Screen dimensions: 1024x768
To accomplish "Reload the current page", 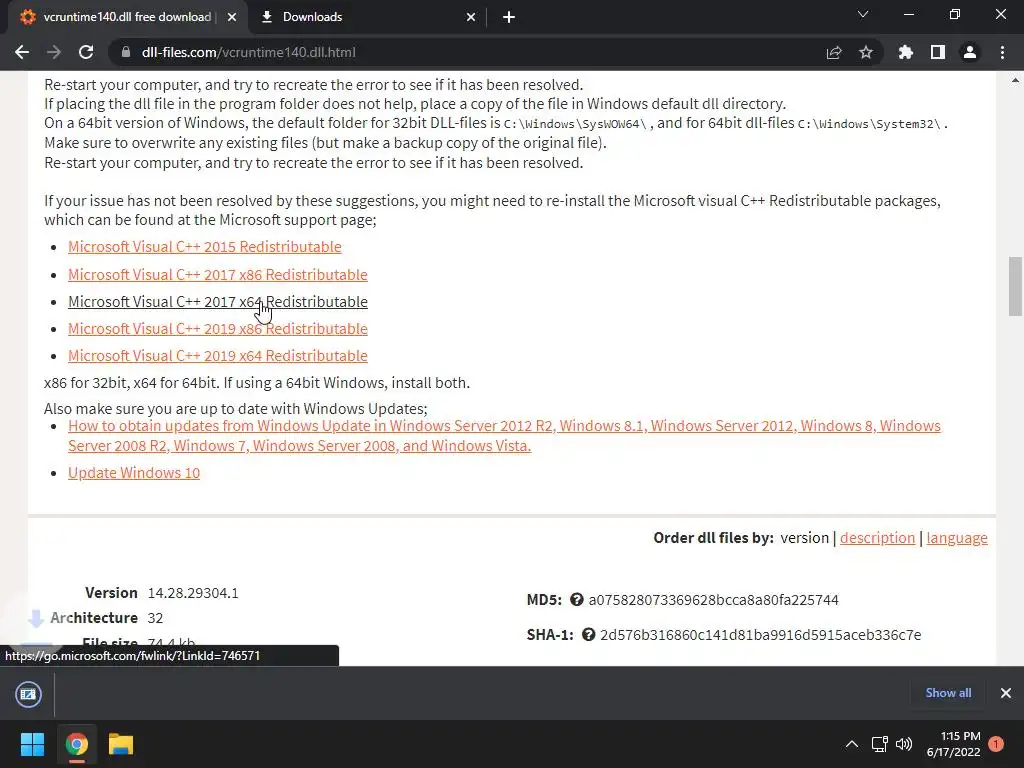I will point(86,52).
